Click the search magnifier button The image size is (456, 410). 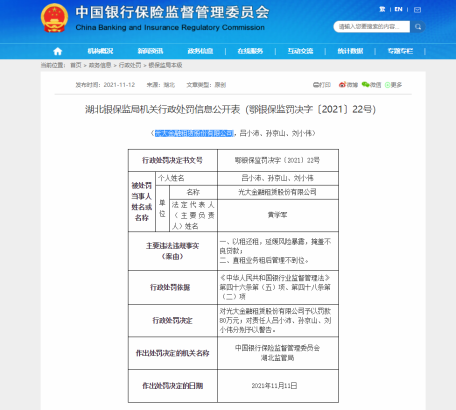[418, 27]
